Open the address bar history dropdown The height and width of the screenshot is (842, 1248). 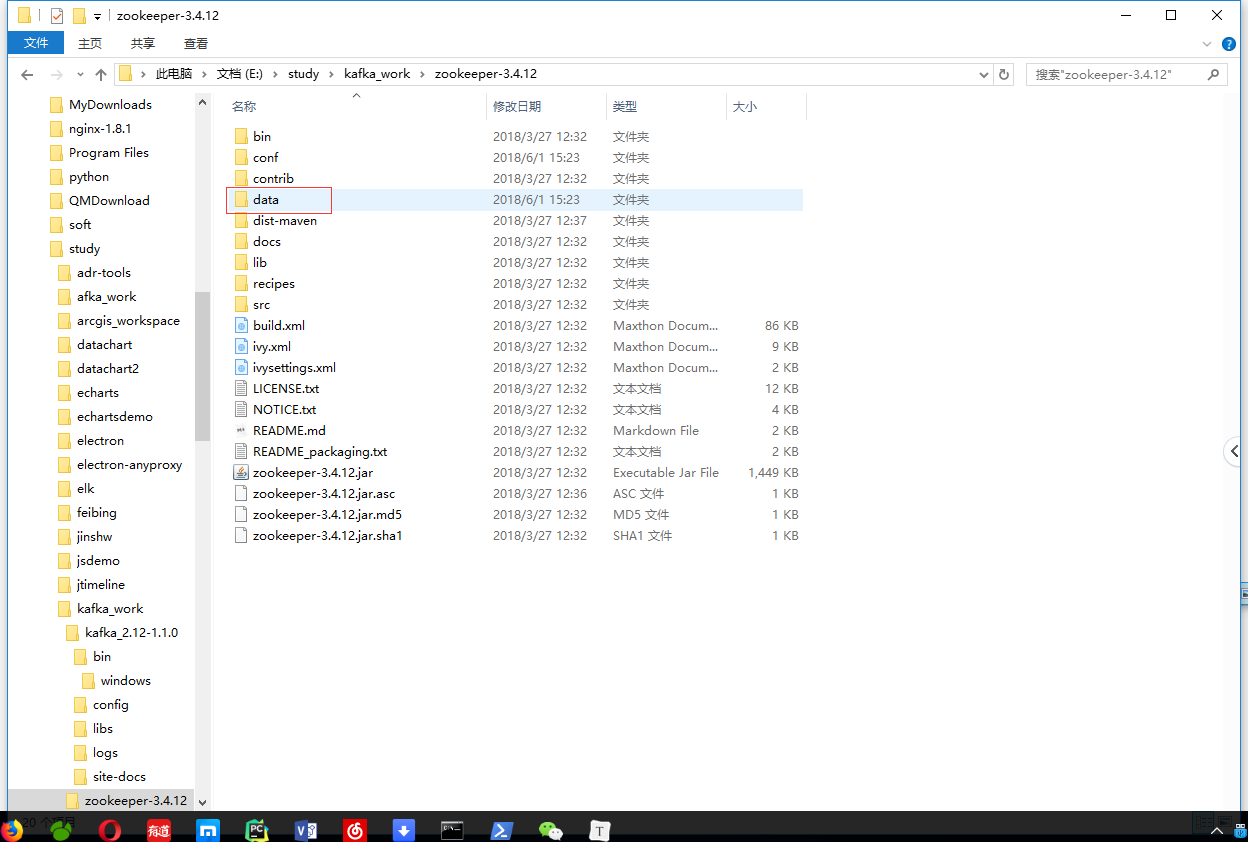(983, 75)
